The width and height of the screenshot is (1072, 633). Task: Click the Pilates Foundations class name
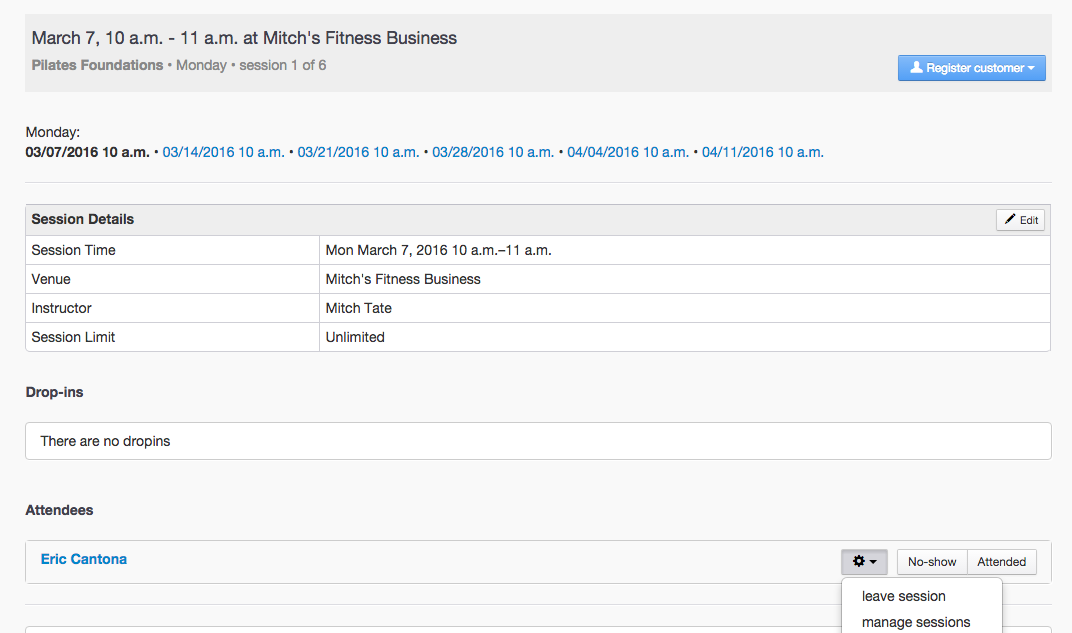97,65
